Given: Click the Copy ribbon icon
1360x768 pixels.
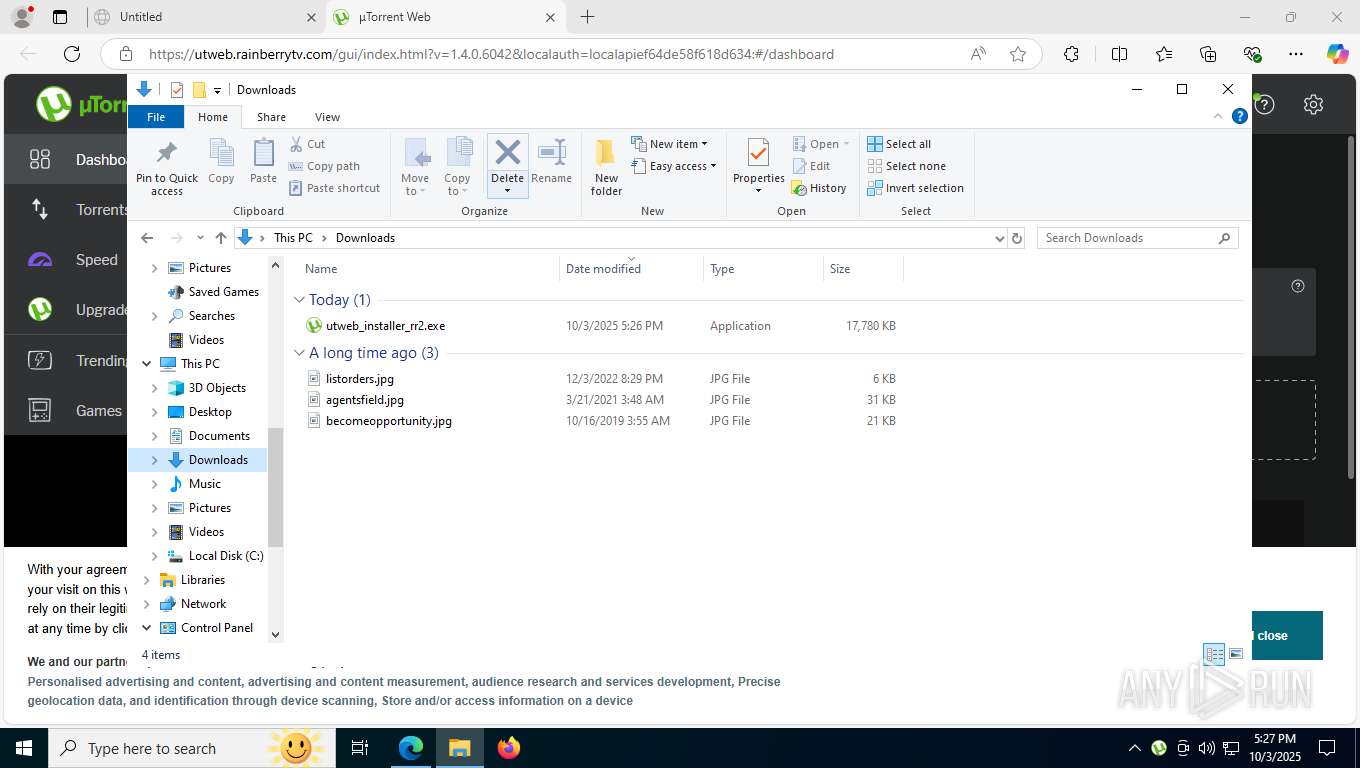Looking at the screenshot, I should (221, 153).
